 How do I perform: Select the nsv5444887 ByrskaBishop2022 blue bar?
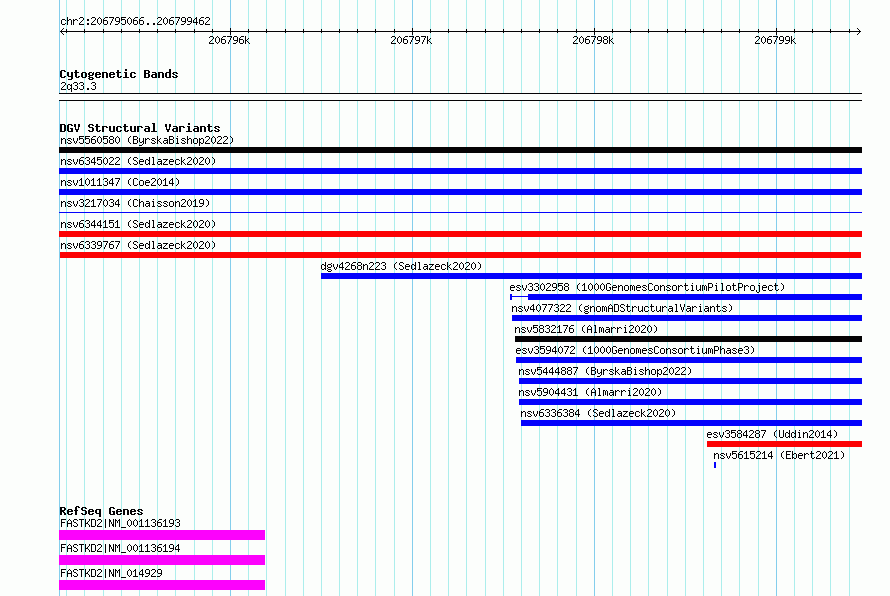[x=690, y=381]
